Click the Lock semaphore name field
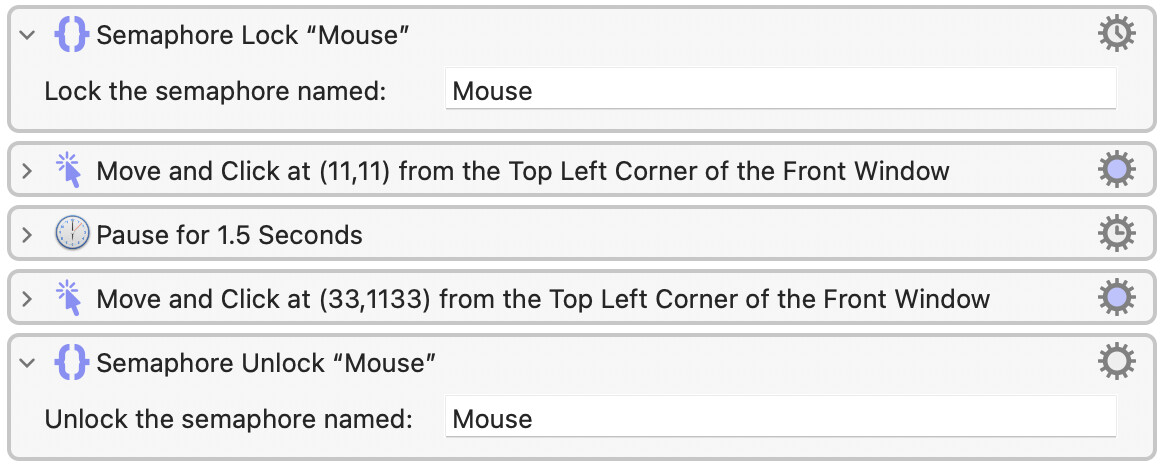The image size is (1162, 466). (x=780, y=91)
